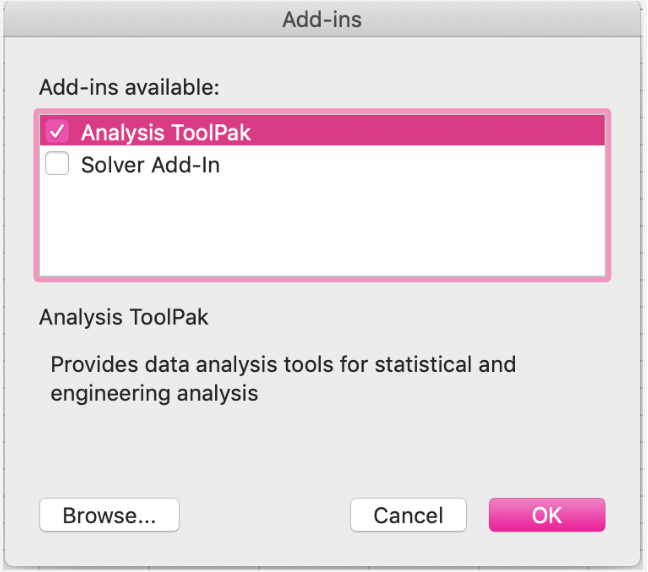Viewport: 648px width, 572px height.
Task: Click the word 'Add-ins' in the window title
Action: [322, 19]
